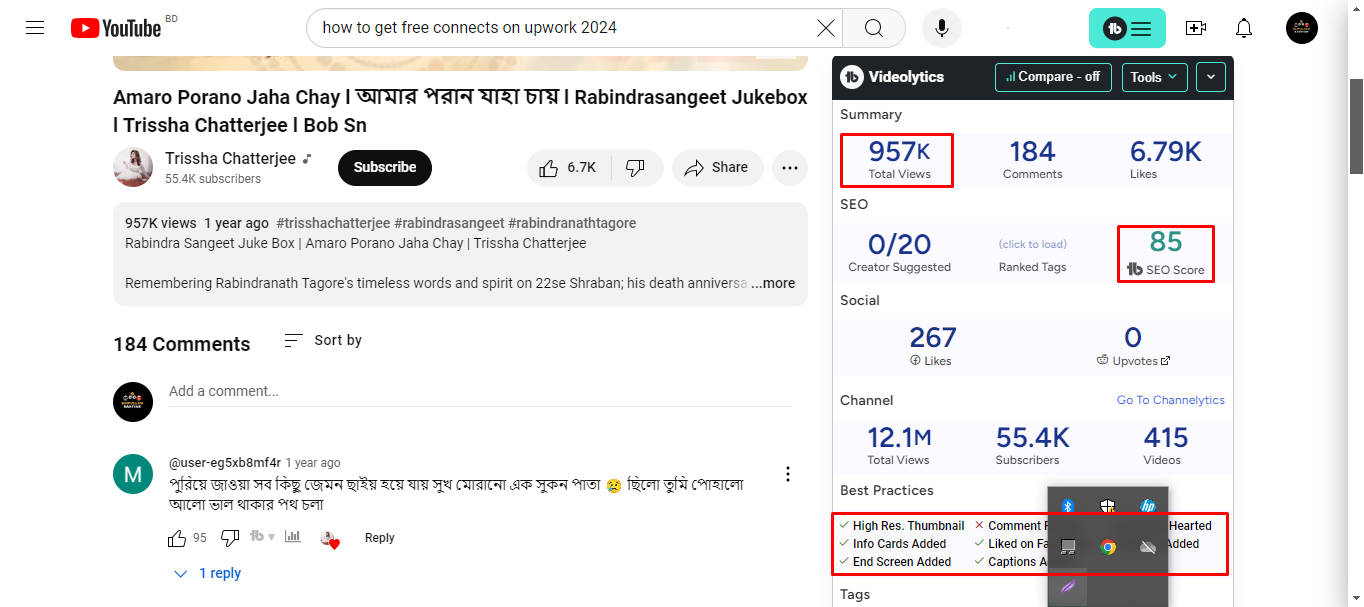This screenshot has height=607, width=1364.
Task: Open the notifications bell
Action: [1244, 28]
